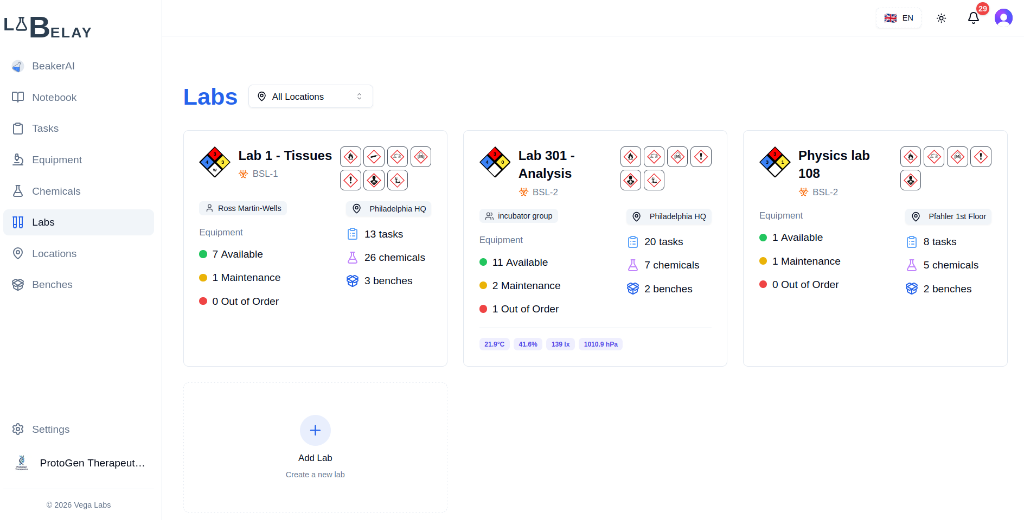Open the EN language selector

(899, 18)
